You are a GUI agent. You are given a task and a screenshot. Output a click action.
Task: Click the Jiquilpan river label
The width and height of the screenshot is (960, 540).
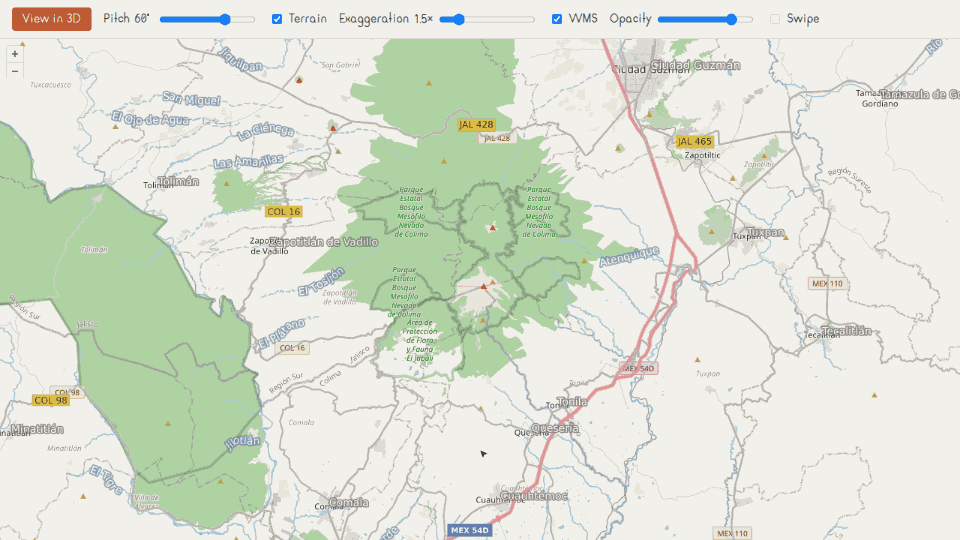tap(240, 59)
